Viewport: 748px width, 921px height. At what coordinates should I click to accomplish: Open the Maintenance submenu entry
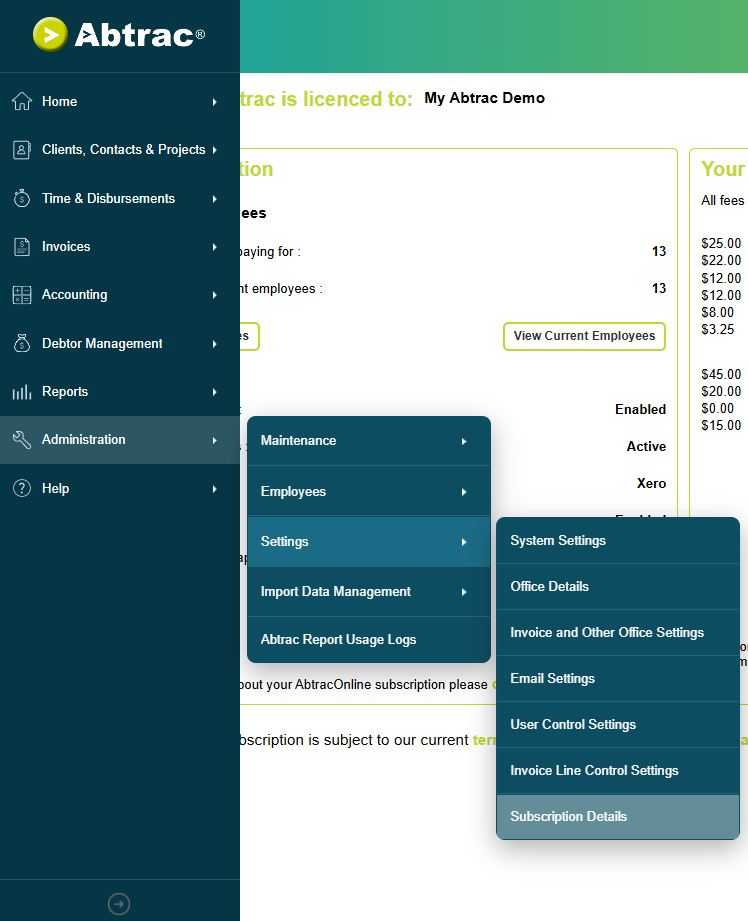click(369, 441)
